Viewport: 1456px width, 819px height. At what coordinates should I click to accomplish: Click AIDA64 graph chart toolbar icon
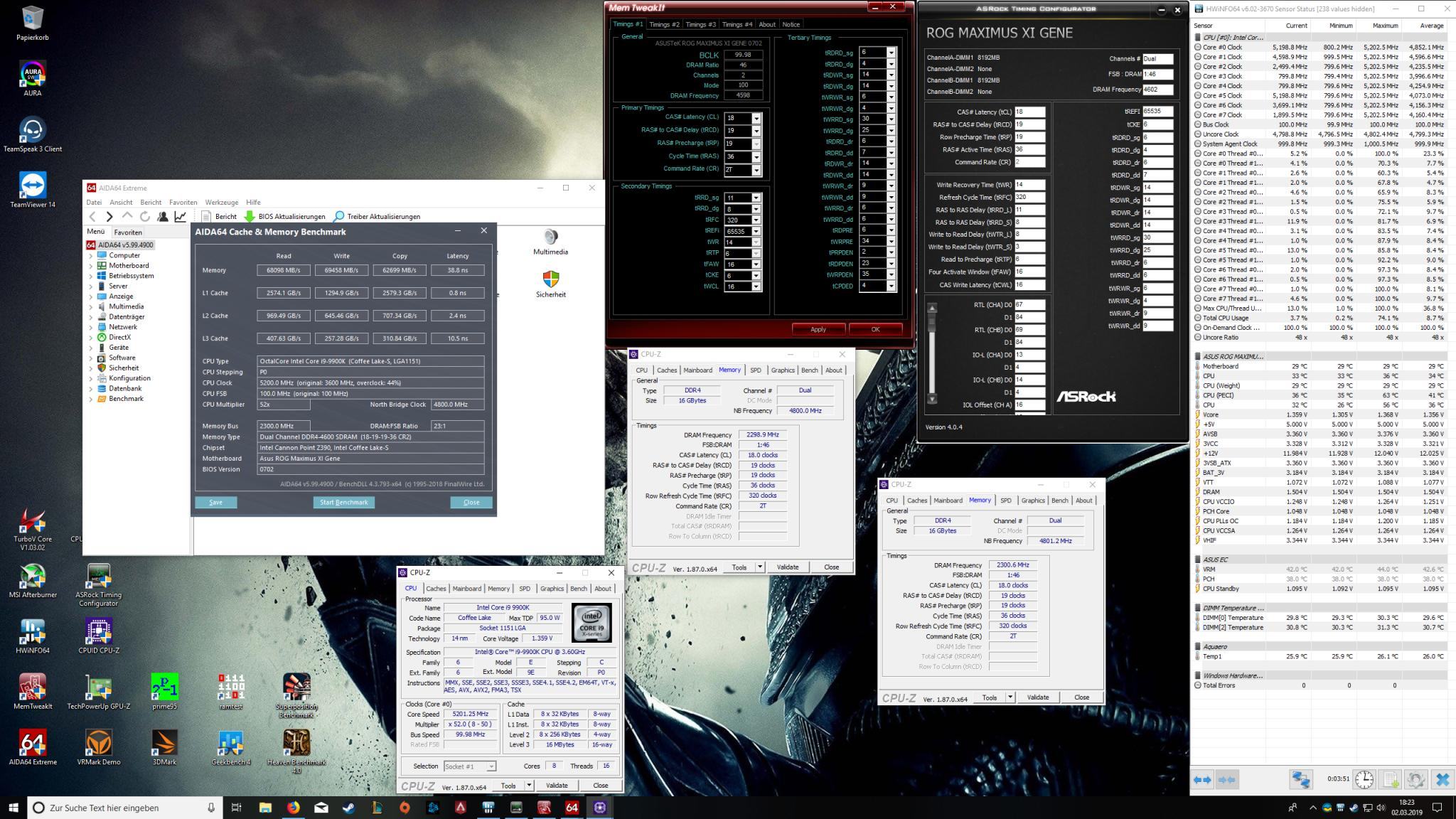pos(181,216)
